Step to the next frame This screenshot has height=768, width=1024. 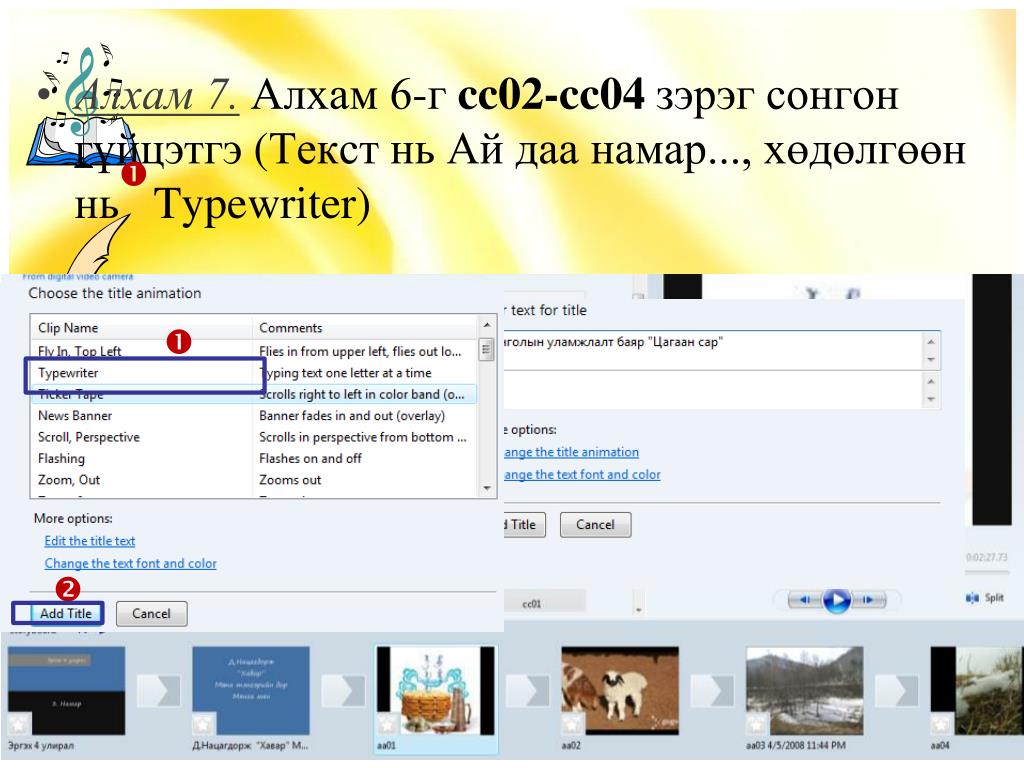(868, 600)
